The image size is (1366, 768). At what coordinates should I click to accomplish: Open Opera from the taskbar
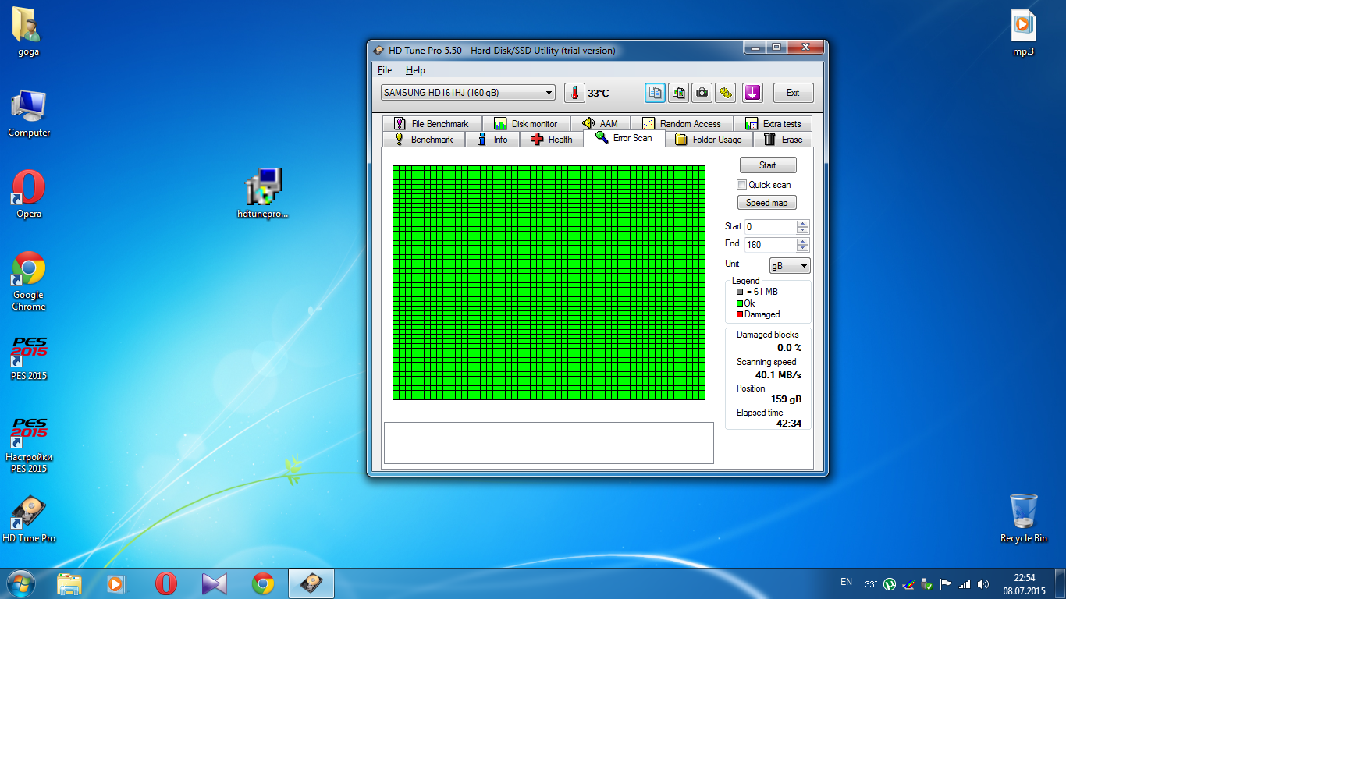tap(166, 584)
